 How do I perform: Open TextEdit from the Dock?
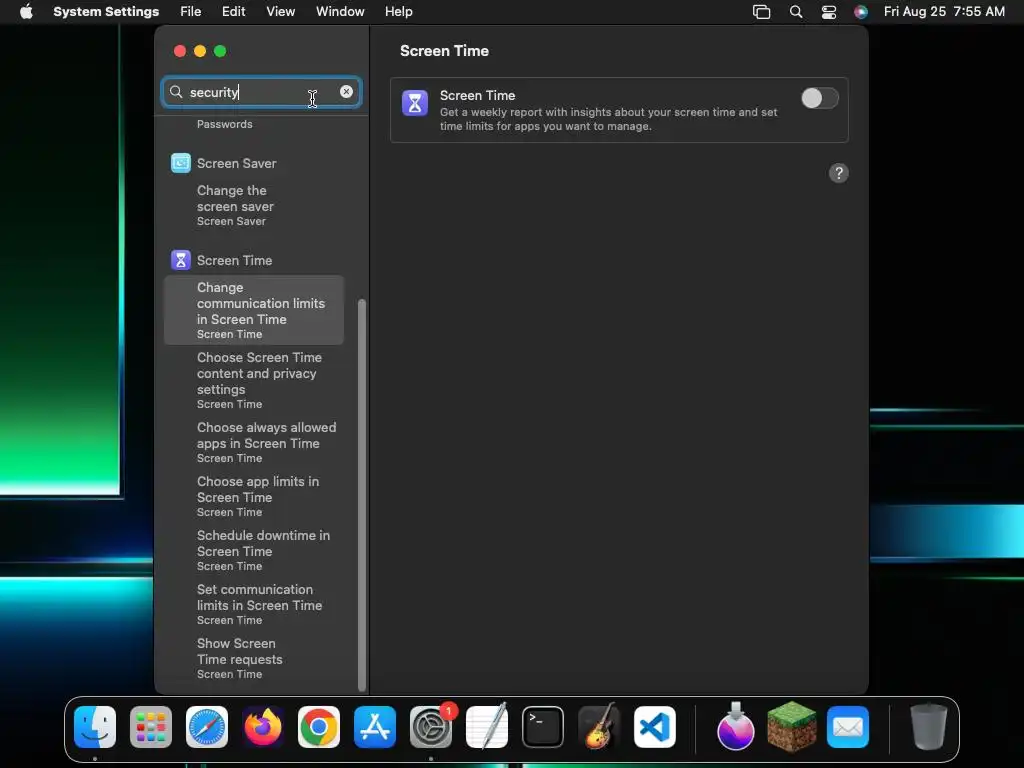[x=487, y=726]
